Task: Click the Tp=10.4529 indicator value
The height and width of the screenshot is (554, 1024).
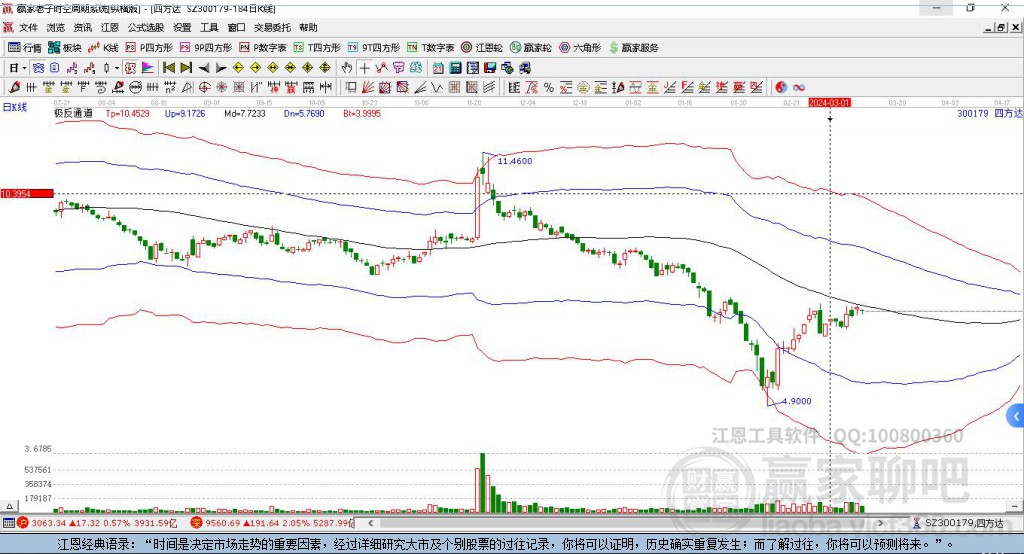Action: [x=127, y=113]
